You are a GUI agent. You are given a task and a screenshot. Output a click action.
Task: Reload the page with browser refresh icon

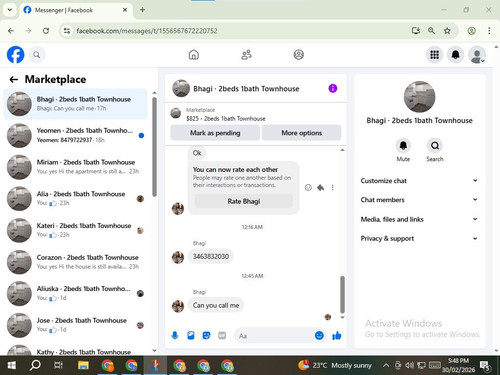[46, 31]
